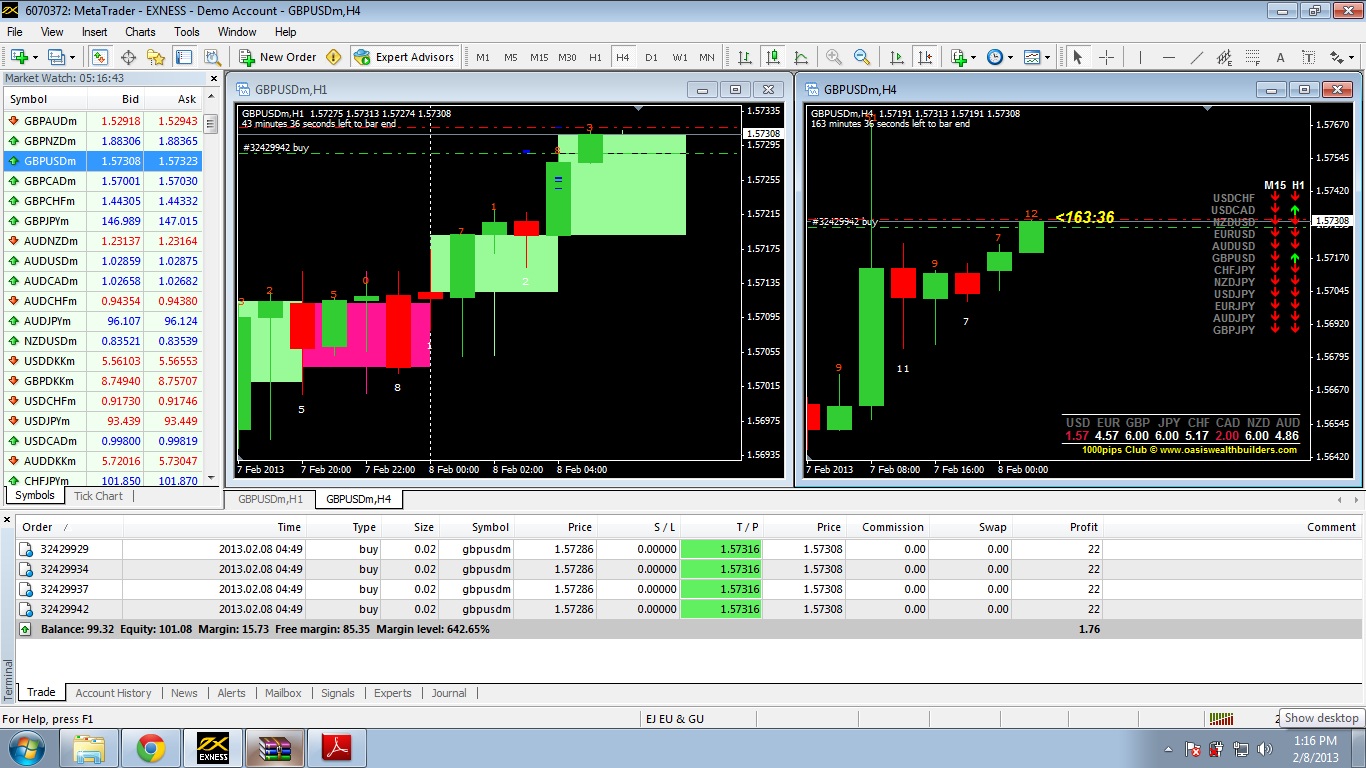Open the Data Window crosshair icon
The height and width of the screenshot is (768, 1366).
(126, 57)
